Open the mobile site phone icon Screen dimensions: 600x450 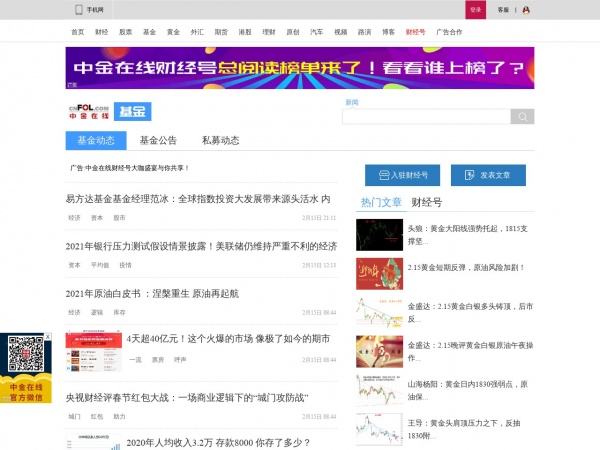[x=79, y=10]
